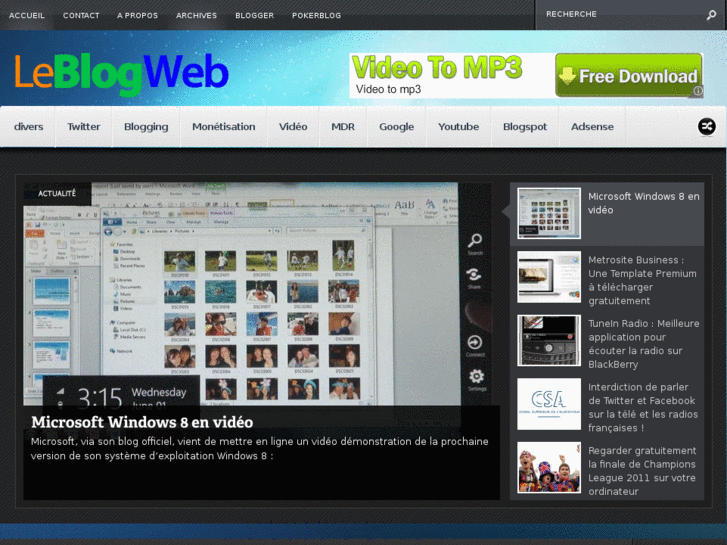Open the Microsoft Windows 8 en vidéo headline

pyautogui.click(x=142, y=422)
